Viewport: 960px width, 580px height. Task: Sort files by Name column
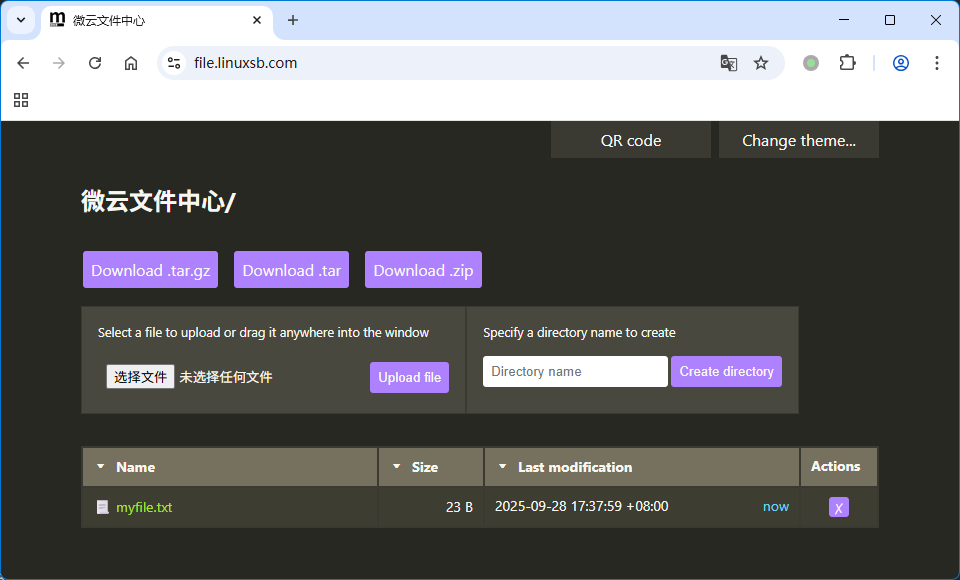point(135,467)
